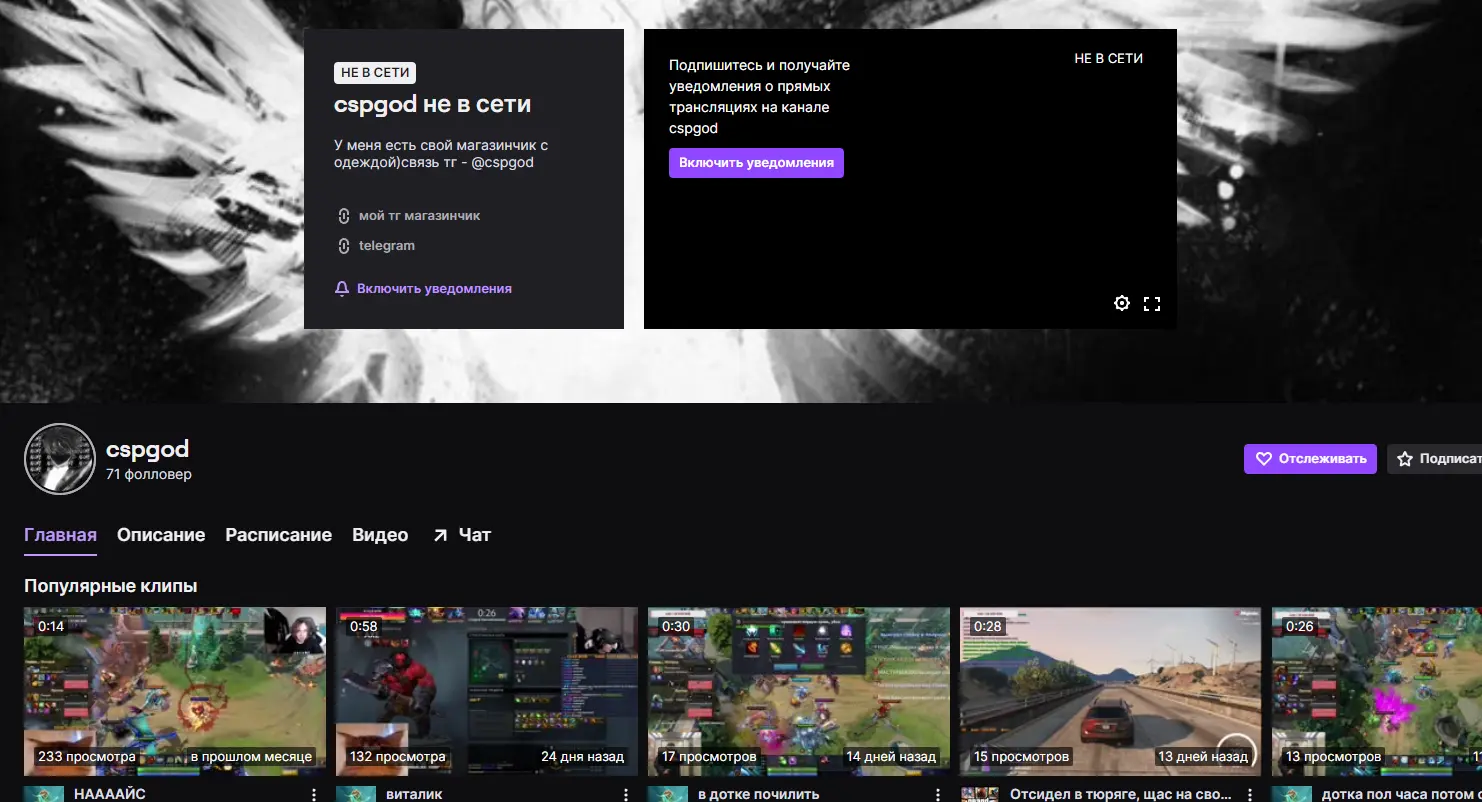Click the 13 просмотров view count
This screenshot has height=802, width=1482.
(x=1334, y=757)
